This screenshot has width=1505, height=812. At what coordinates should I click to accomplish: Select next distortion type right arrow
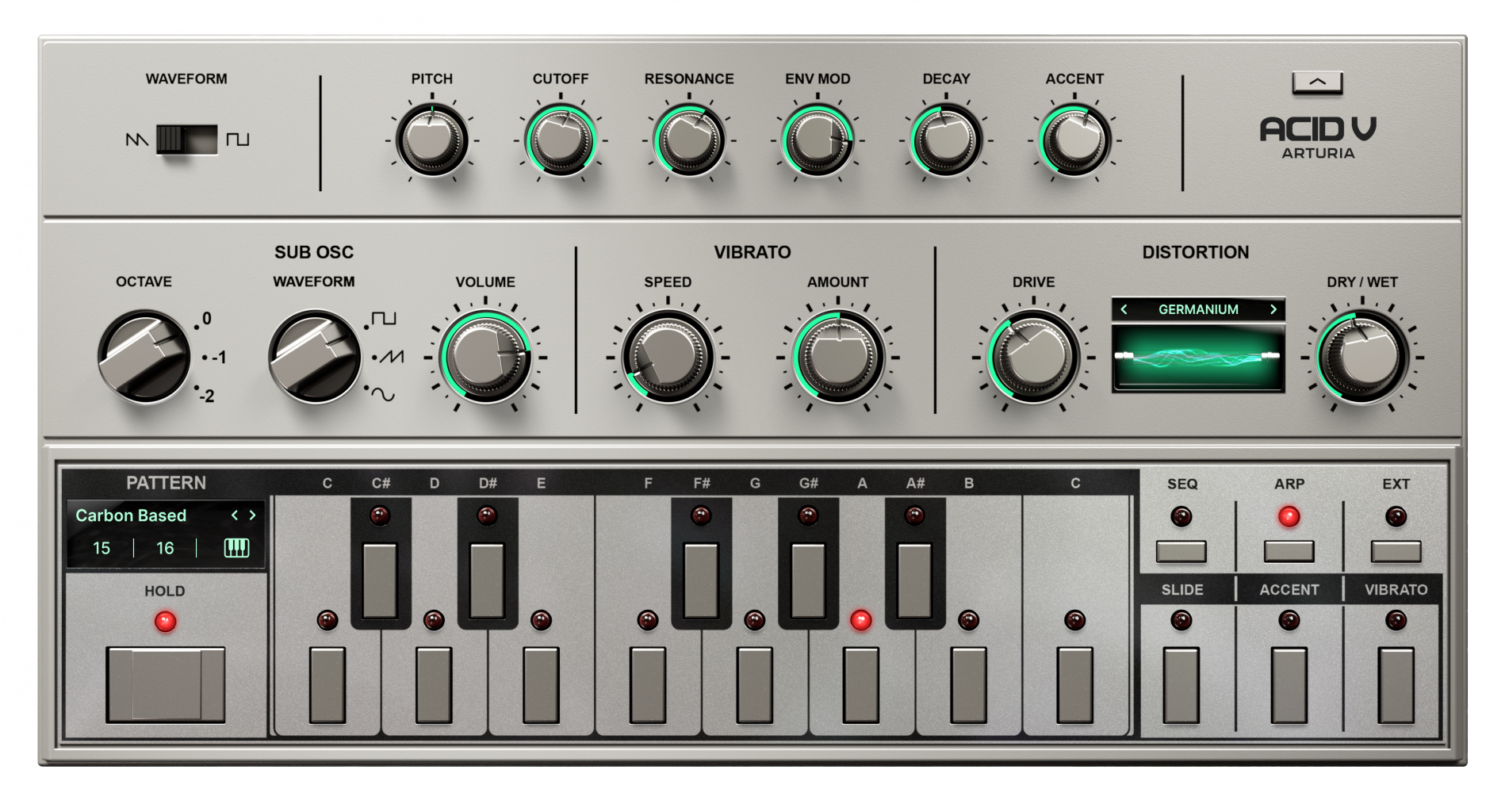tap(1273, 309)
